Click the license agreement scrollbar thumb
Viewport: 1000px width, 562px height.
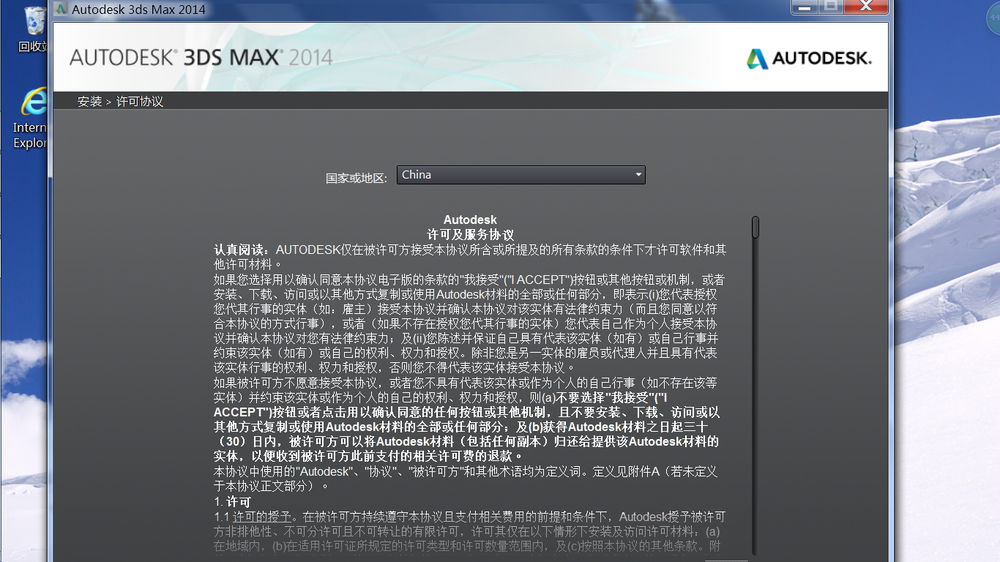(755, 227)
